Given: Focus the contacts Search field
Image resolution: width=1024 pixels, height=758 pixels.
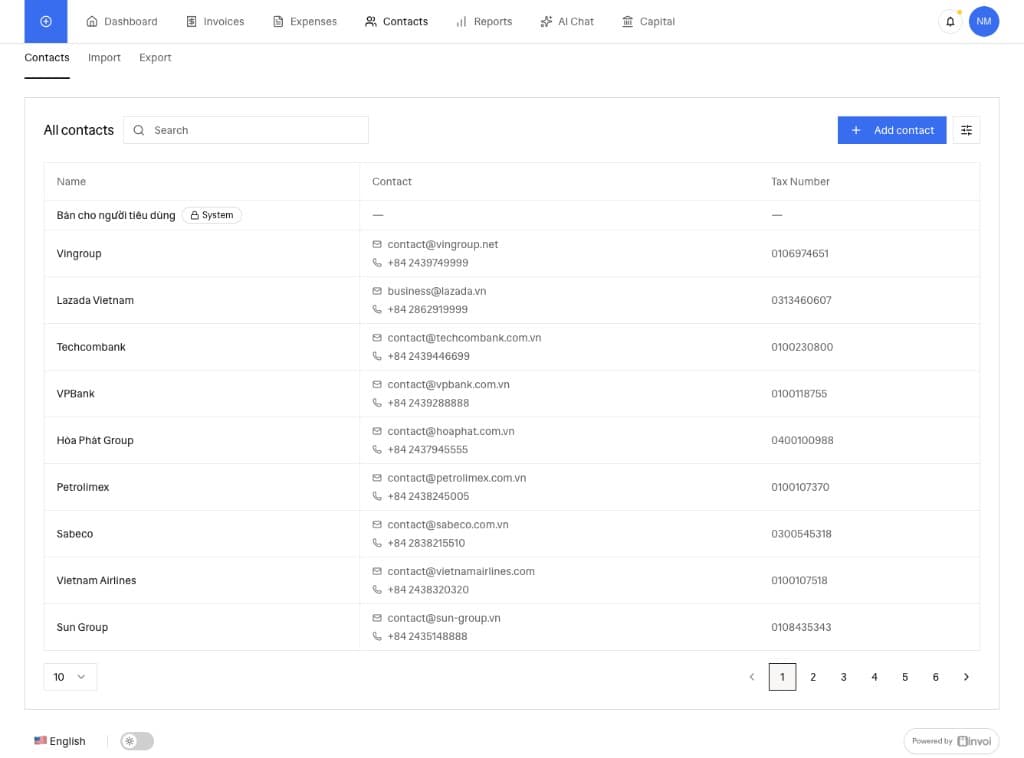Looking at the screenshot, I should [246, 130].
